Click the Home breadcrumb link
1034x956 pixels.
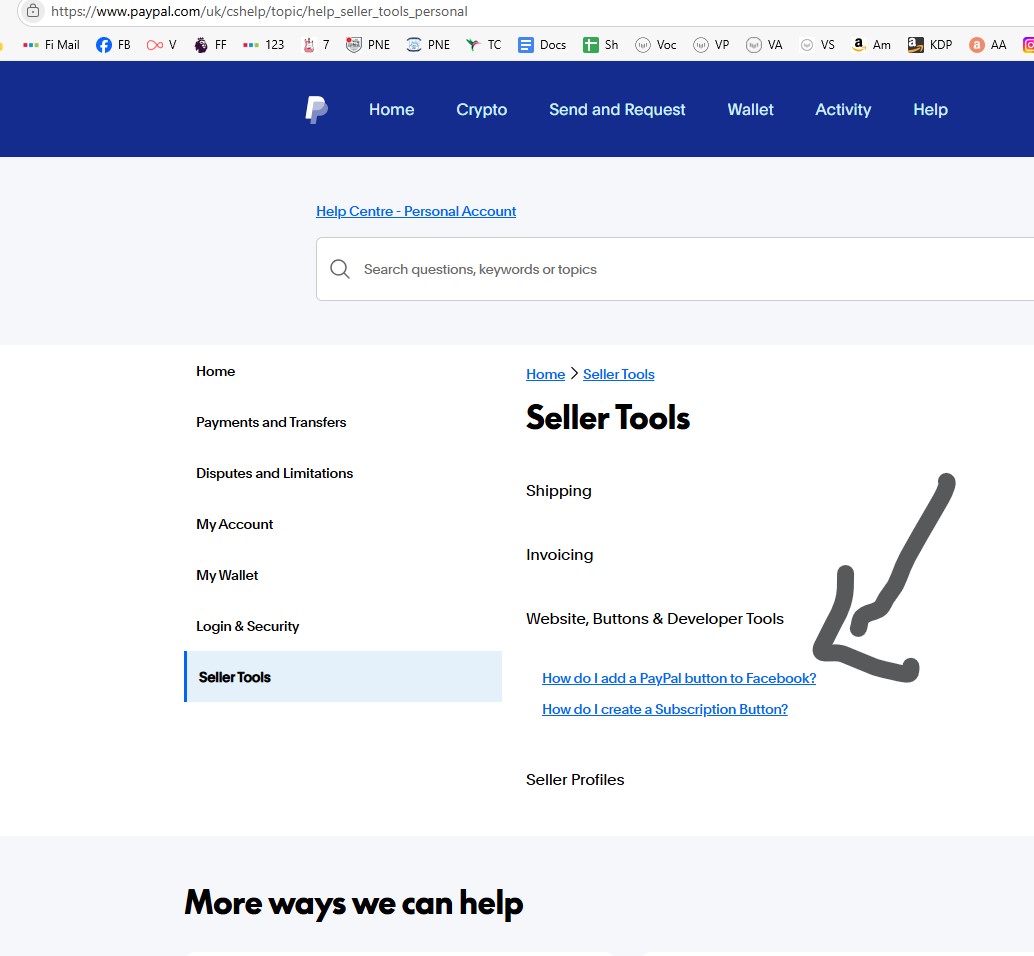545,374
